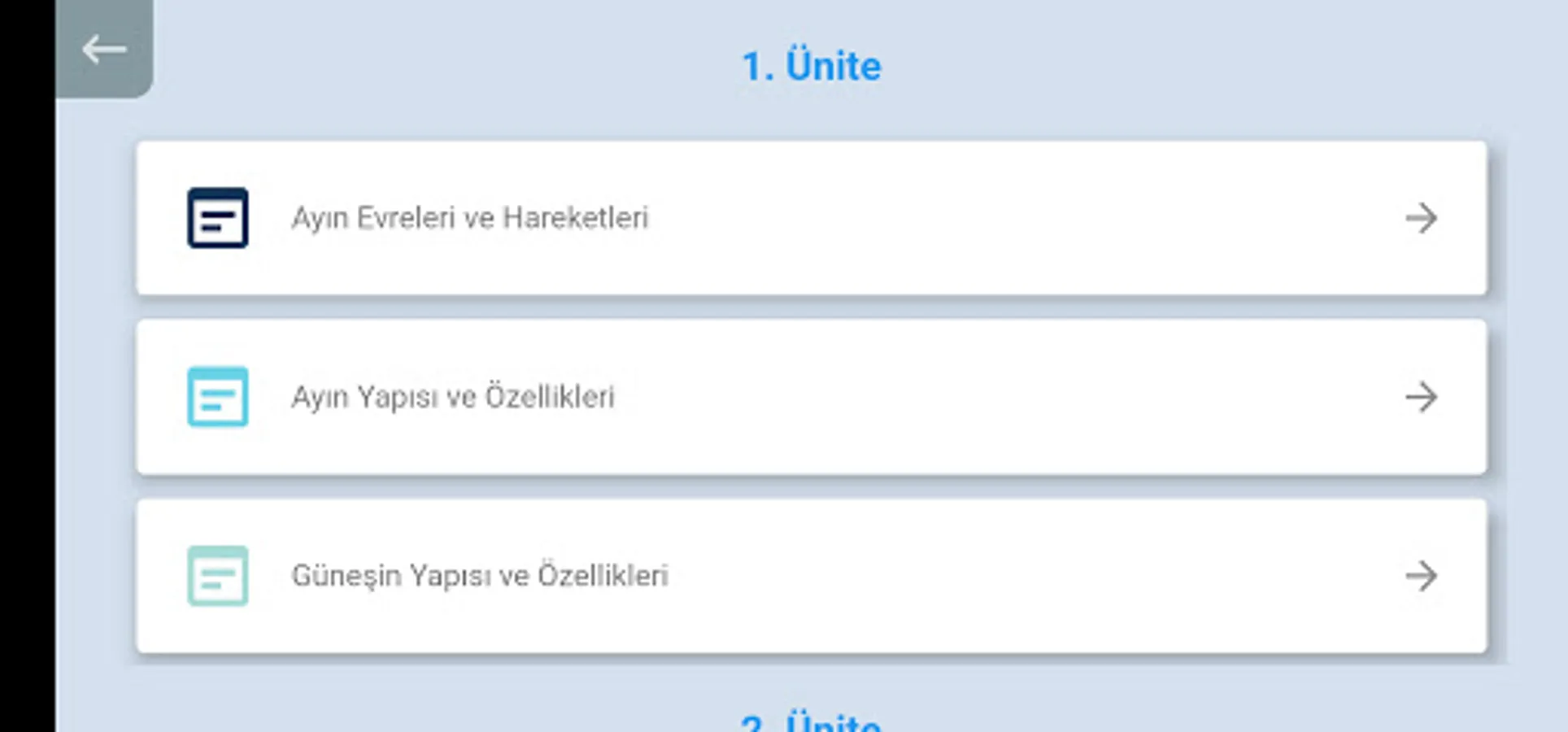Click the 1. Ünite heading
This screenshot has height=732, width=1568.
coord(811,66)
